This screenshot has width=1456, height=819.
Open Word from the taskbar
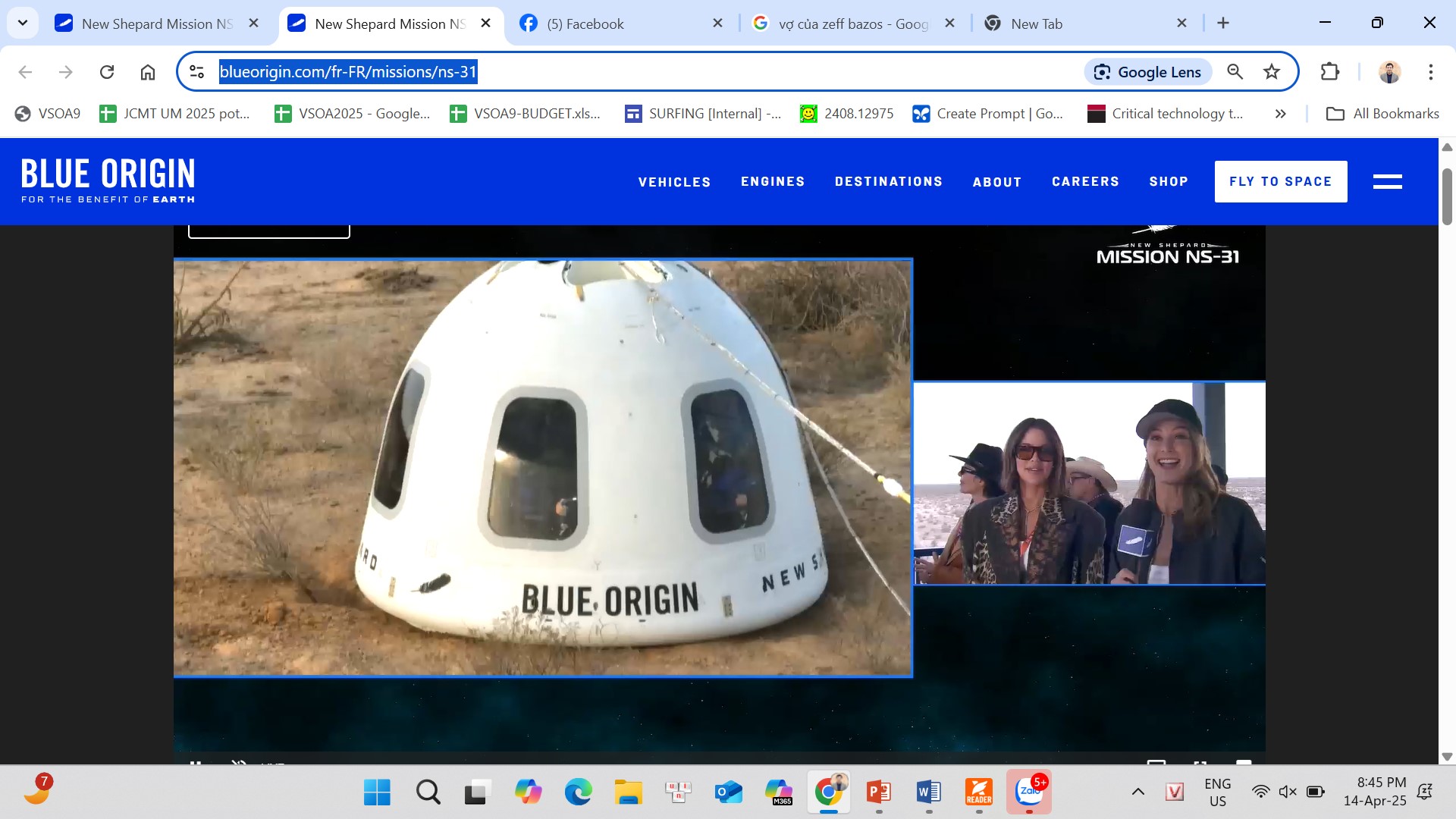coord(929,792)
